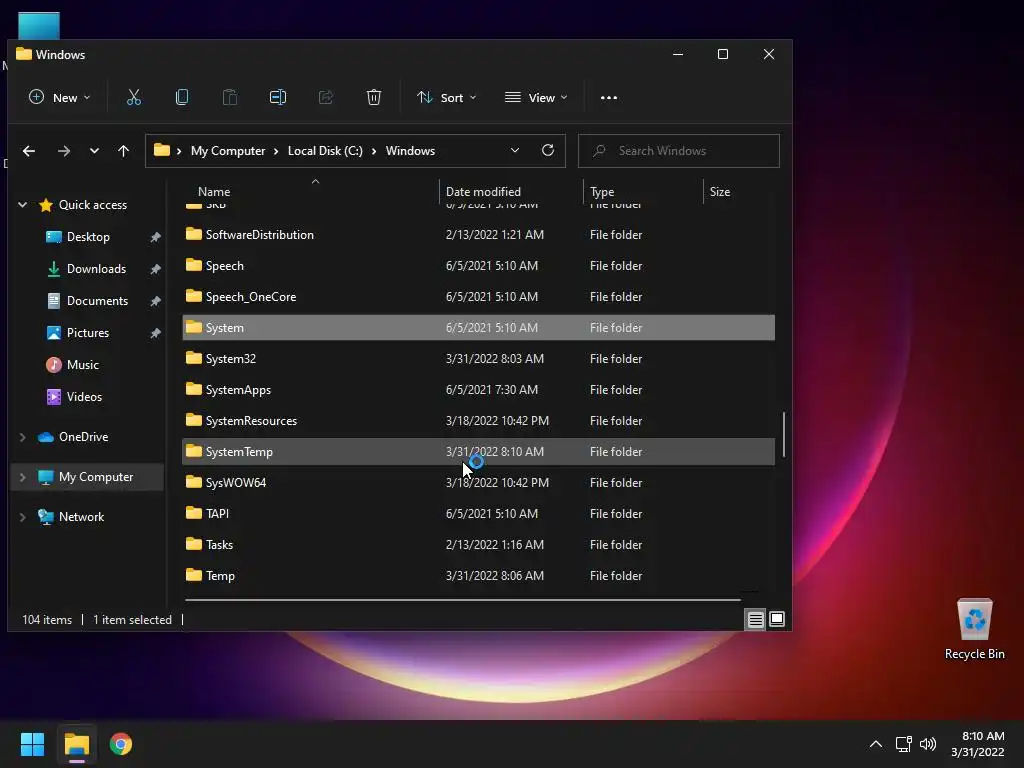Select the Tasks folder row
The width and height of the screenshot is (1024, 768).
479,545
